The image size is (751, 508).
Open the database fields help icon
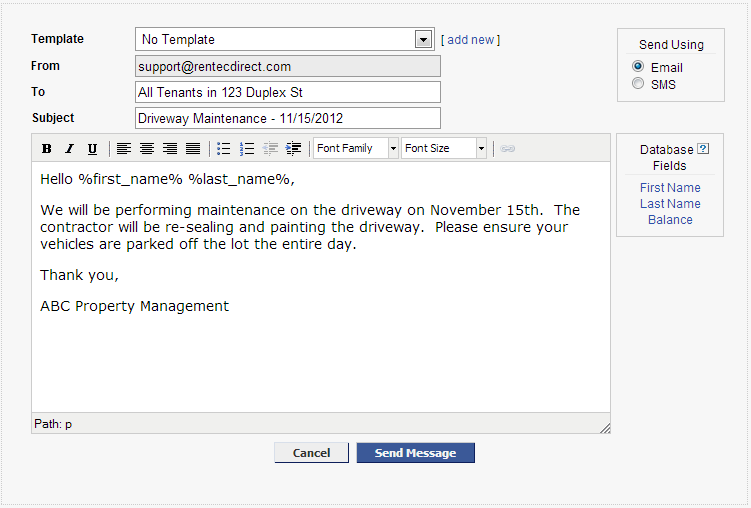(703, 149)
